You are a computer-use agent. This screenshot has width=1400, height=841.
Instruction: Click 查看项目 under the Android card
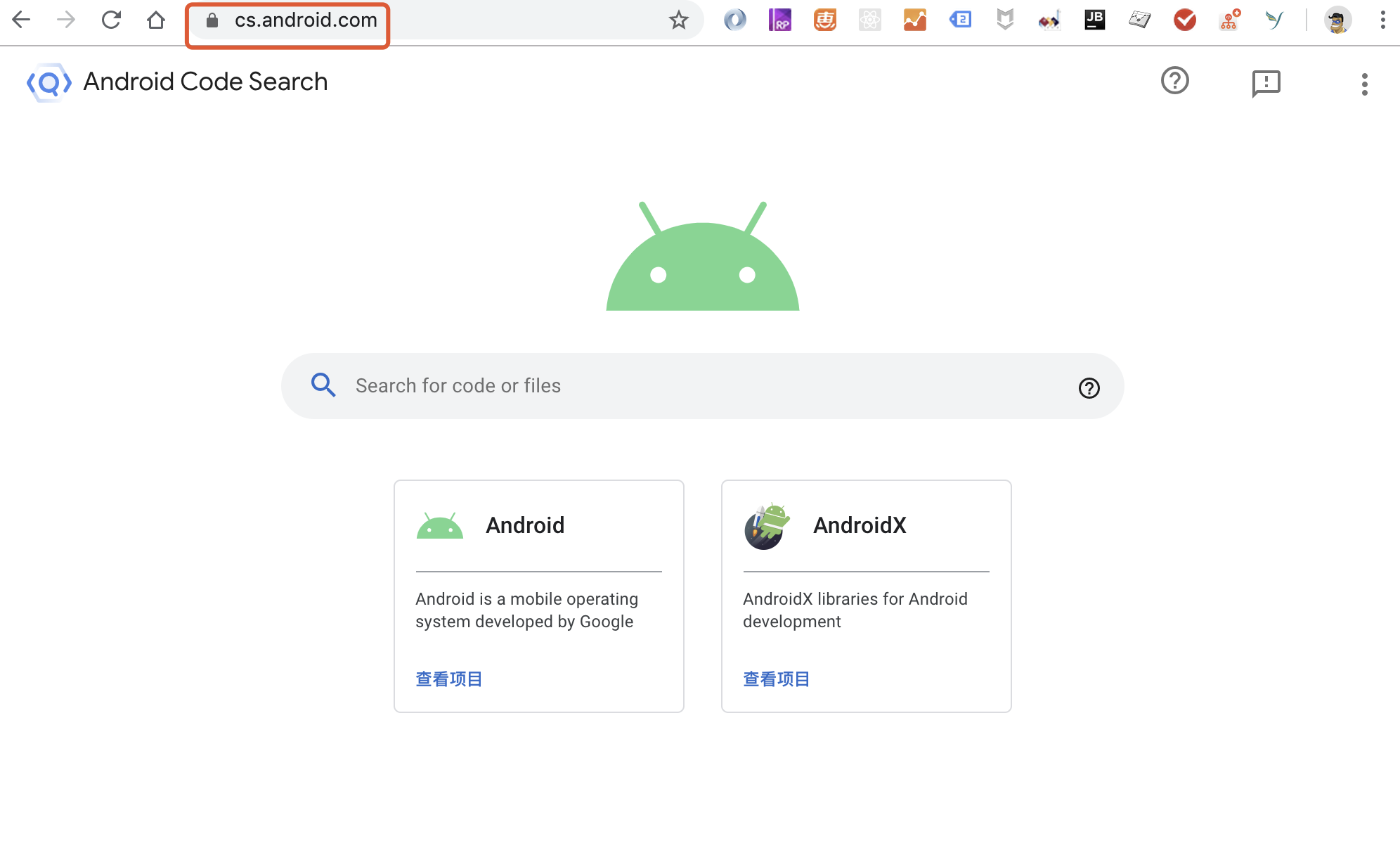449,679
